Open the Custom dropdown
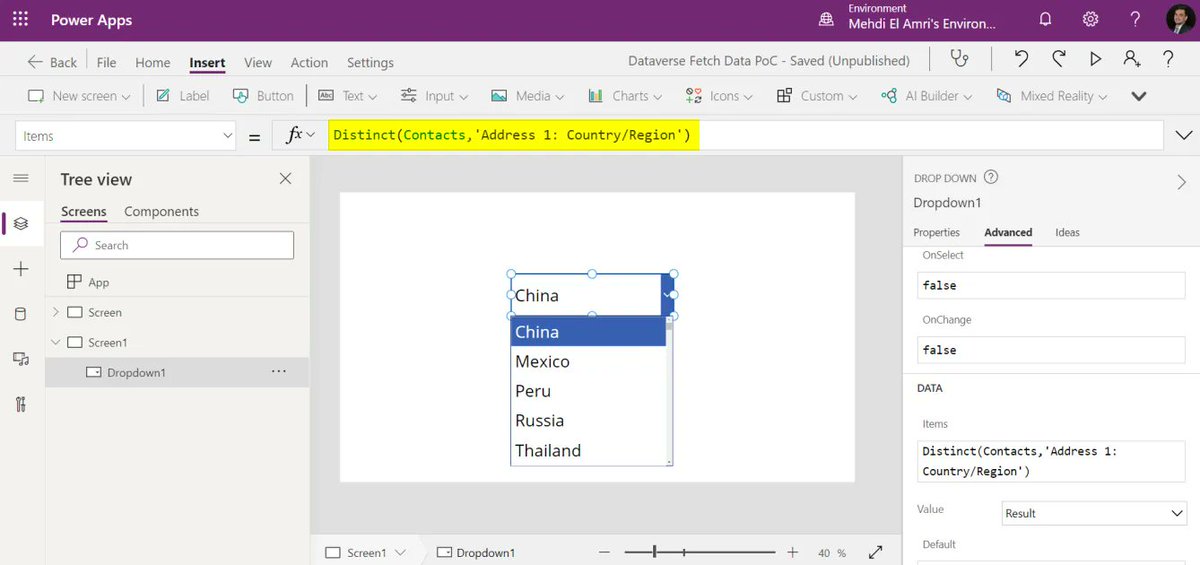The height and width of the screenshot is (565, 1200). click(816, 96)
